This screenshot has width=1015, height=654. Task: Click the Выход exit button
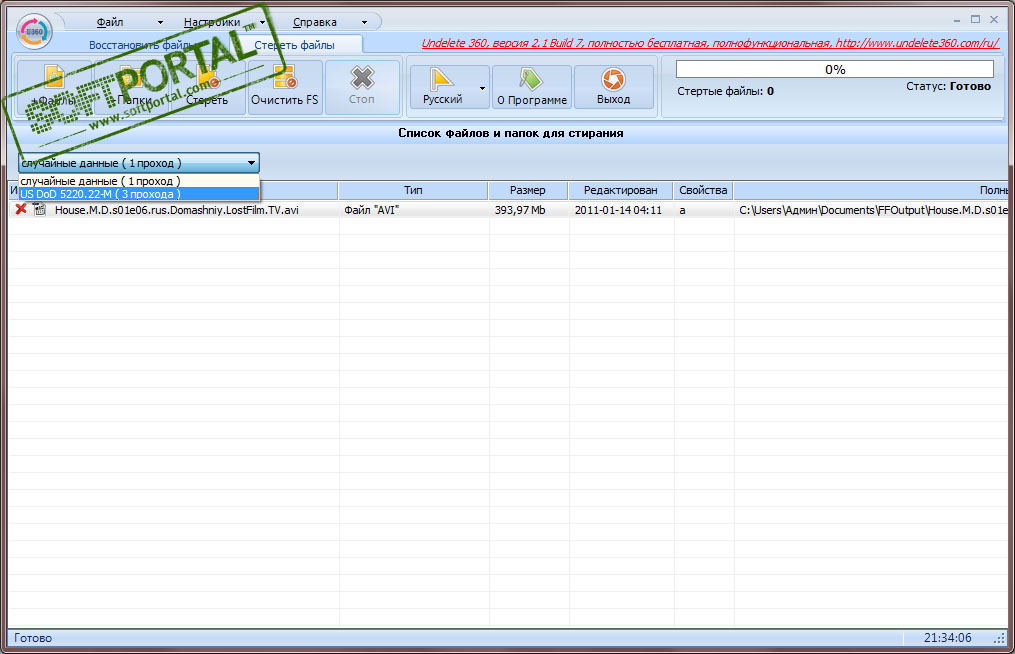point(613,87)
